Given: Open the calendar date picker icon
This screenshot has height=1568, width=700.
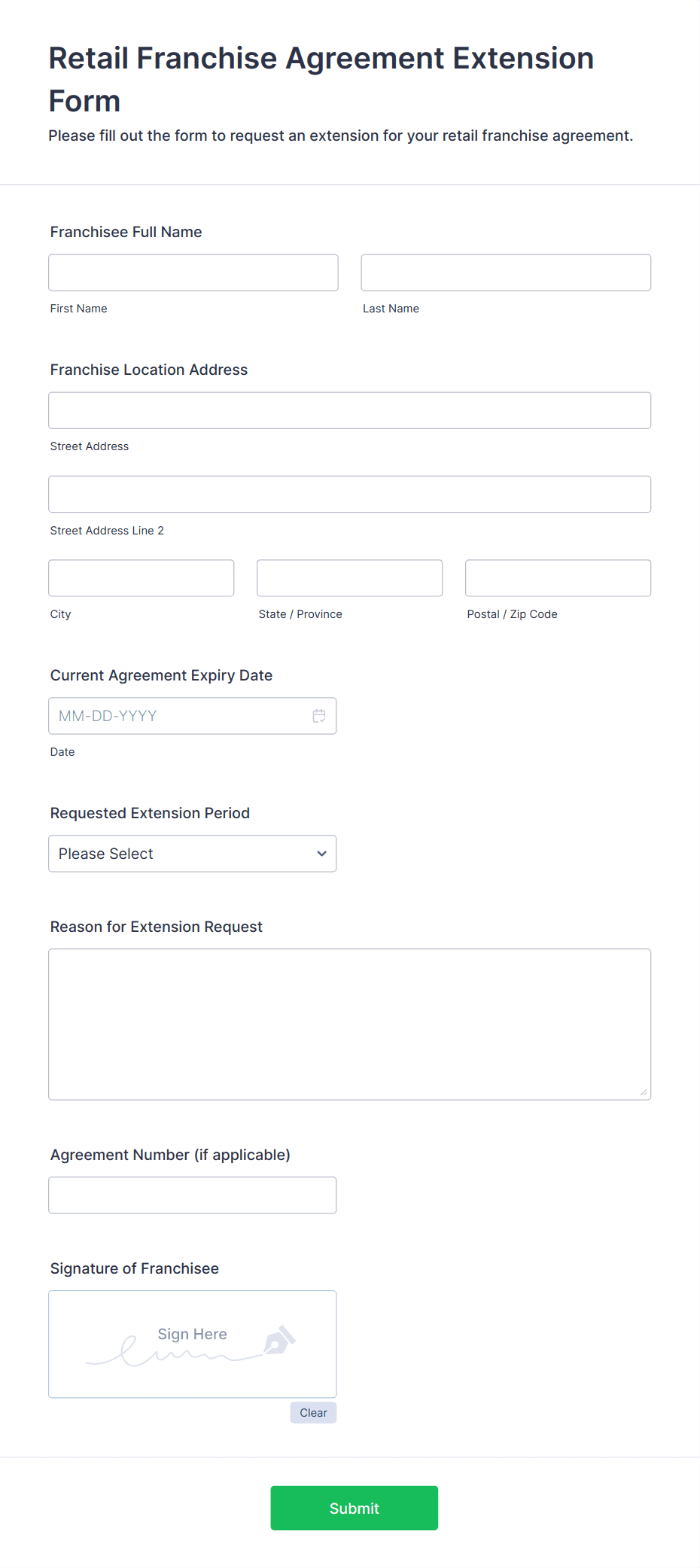Looking at the screenshot, I should click(x=319, y=716).
